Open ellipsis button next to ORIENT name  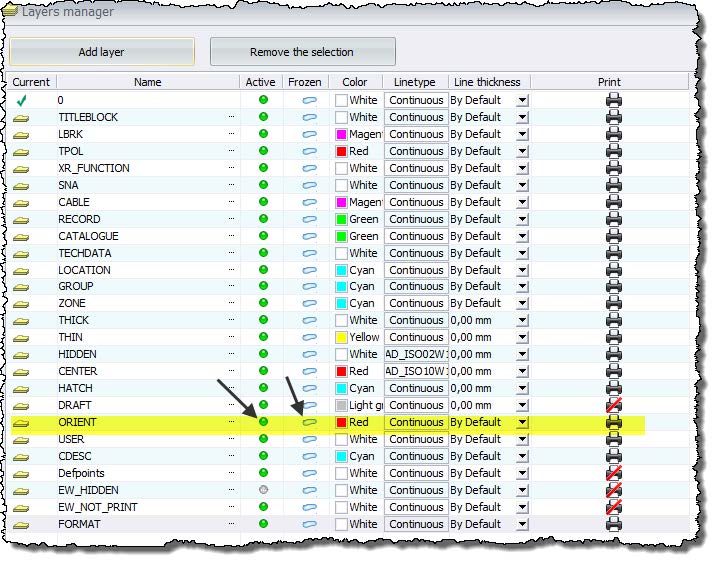(232, 422)
